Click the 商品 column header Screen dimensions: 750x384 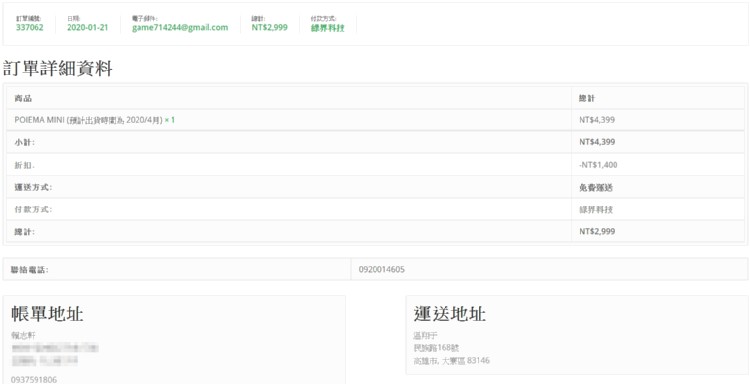click(x=24, y=99)
